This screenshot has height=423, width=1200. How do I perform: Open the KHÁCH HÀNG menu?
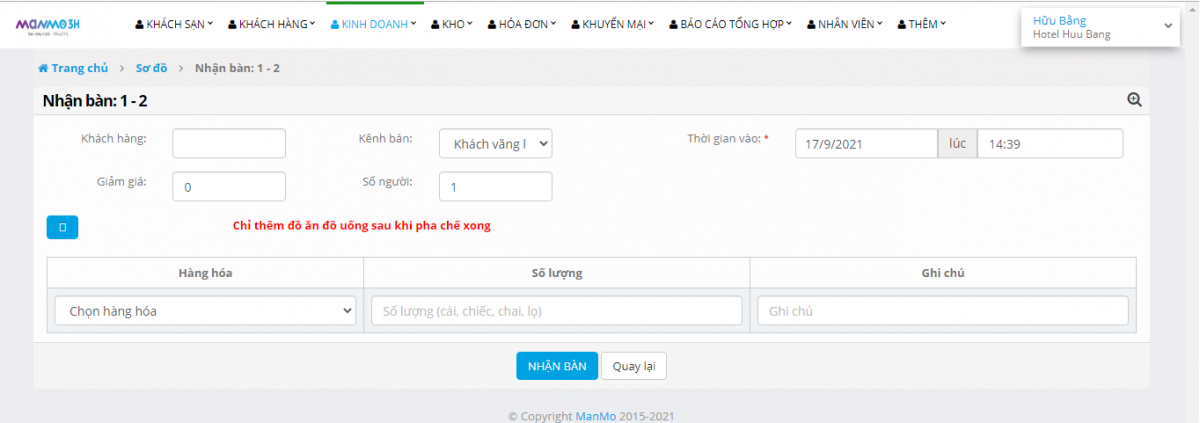coord(272,24)
